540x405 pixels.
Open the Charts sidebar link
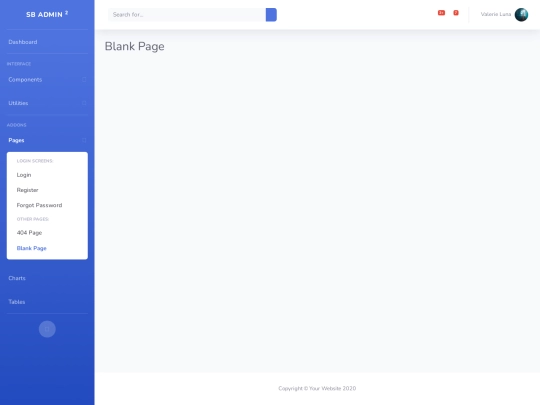point(47,278)
